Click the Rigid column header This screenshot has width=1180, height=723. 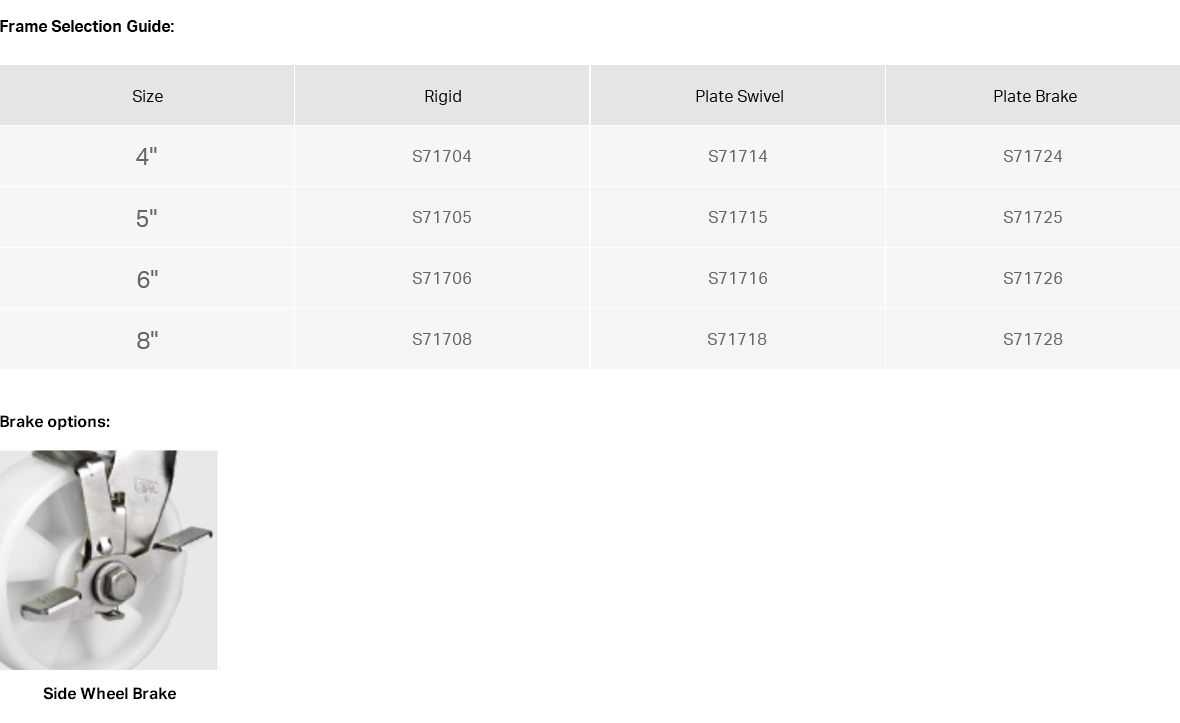442,96
